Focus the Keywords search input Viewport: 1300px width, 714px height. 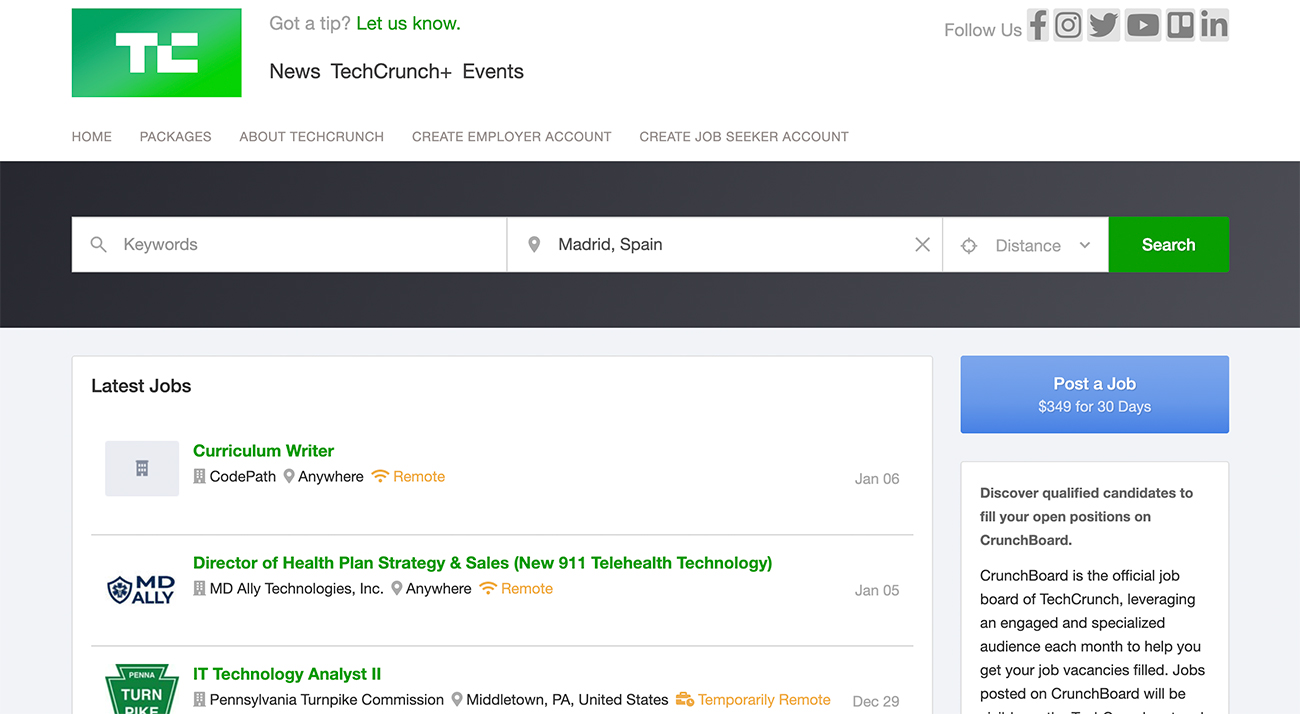(289, 244)
